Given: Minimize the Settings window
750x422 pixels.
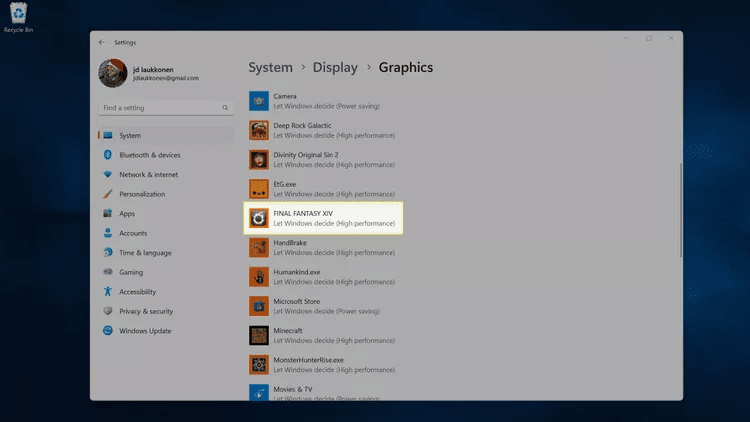Looking at the screenshot, I should pyautogui.click(x=626, y=38).
